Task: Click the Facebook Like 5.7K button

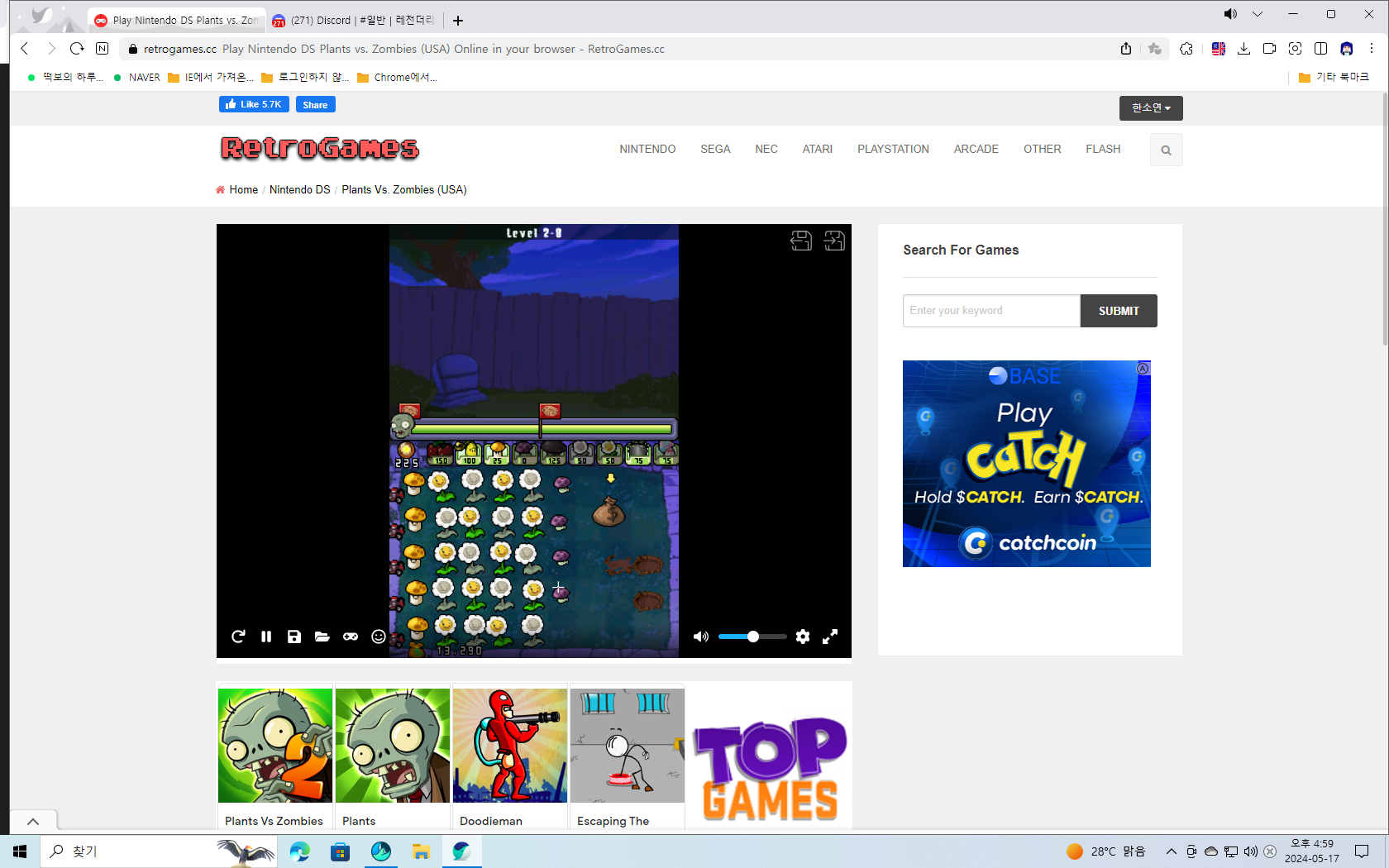Action: point(254,104)
